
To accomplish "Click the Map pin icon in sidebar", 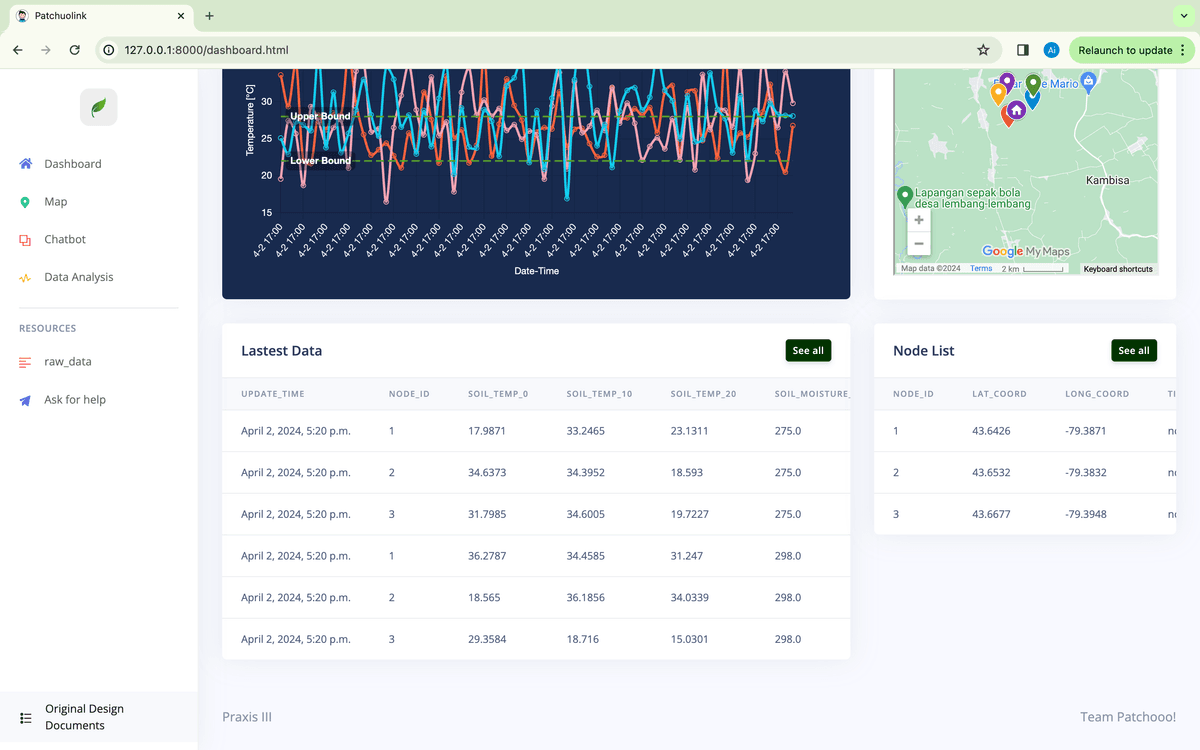I will (25, 202).
